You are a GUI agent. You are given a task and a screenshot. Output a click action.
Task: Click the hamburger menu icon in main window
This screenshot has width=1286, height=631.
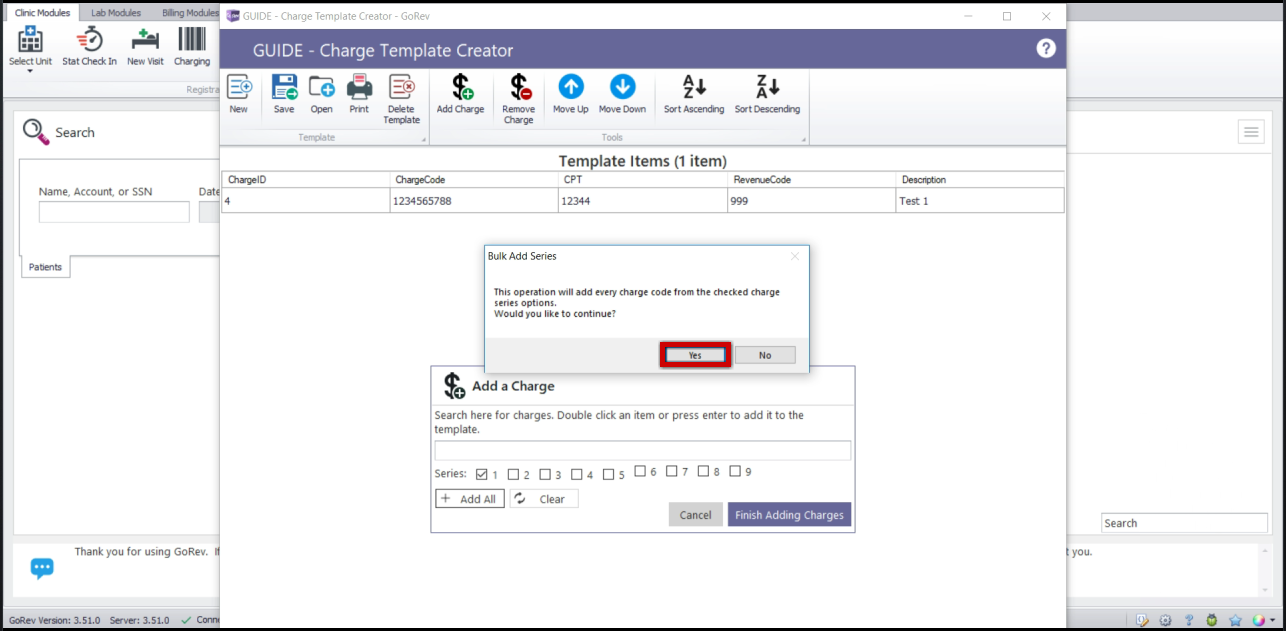(1251, 132)
